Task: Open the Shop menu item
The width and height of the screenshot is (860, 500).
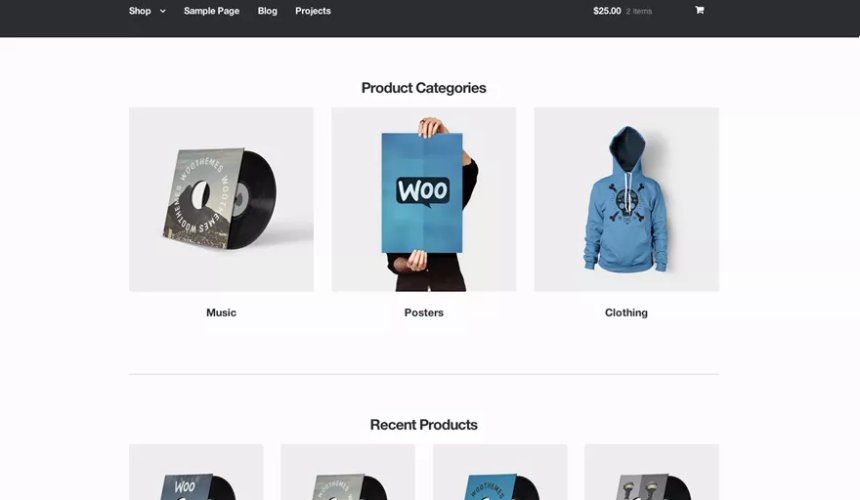Action: point(140,11)
